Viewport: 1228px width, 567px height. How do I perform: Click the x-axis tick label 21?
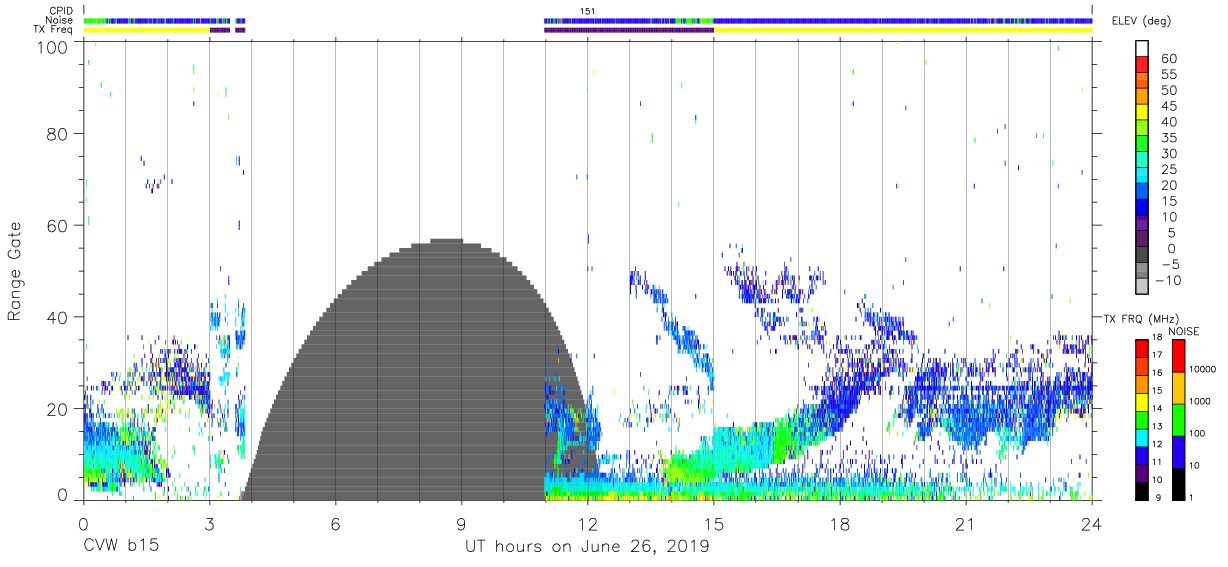(x=965, y=524)
